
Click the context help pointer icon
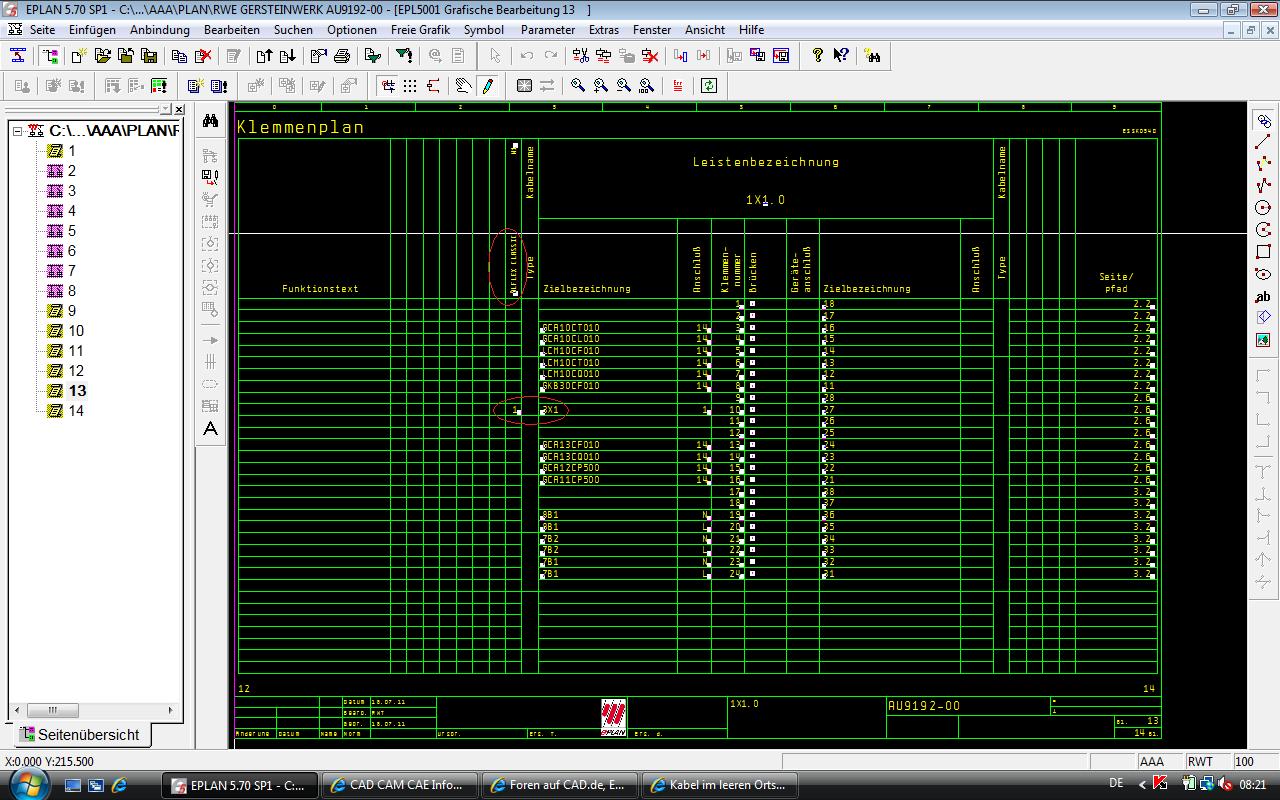(x=841, y=56)
